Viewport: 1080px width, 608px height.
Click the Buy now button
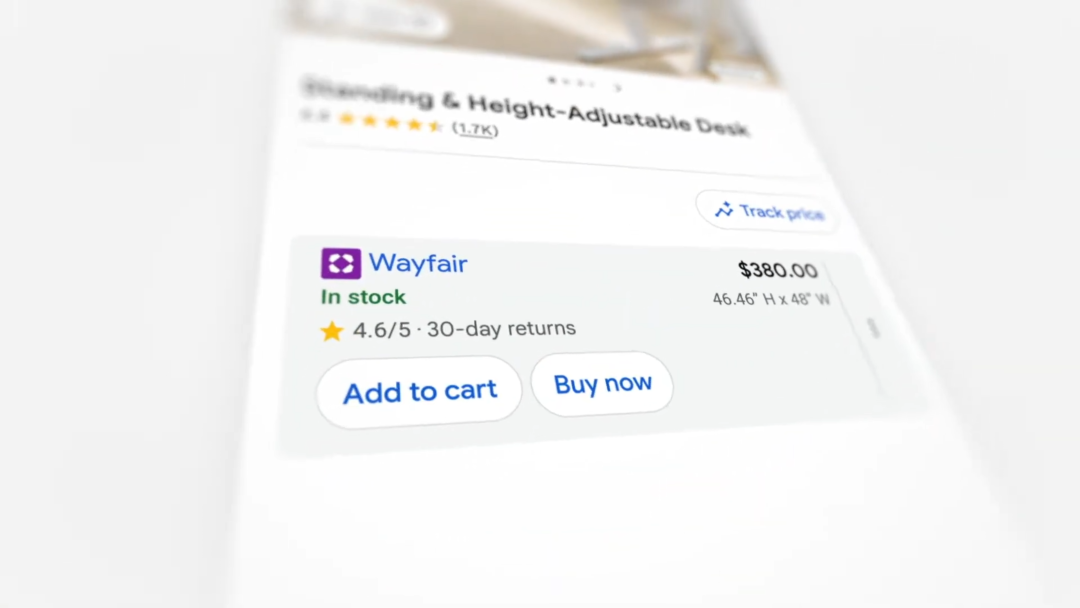click(602, 384)
